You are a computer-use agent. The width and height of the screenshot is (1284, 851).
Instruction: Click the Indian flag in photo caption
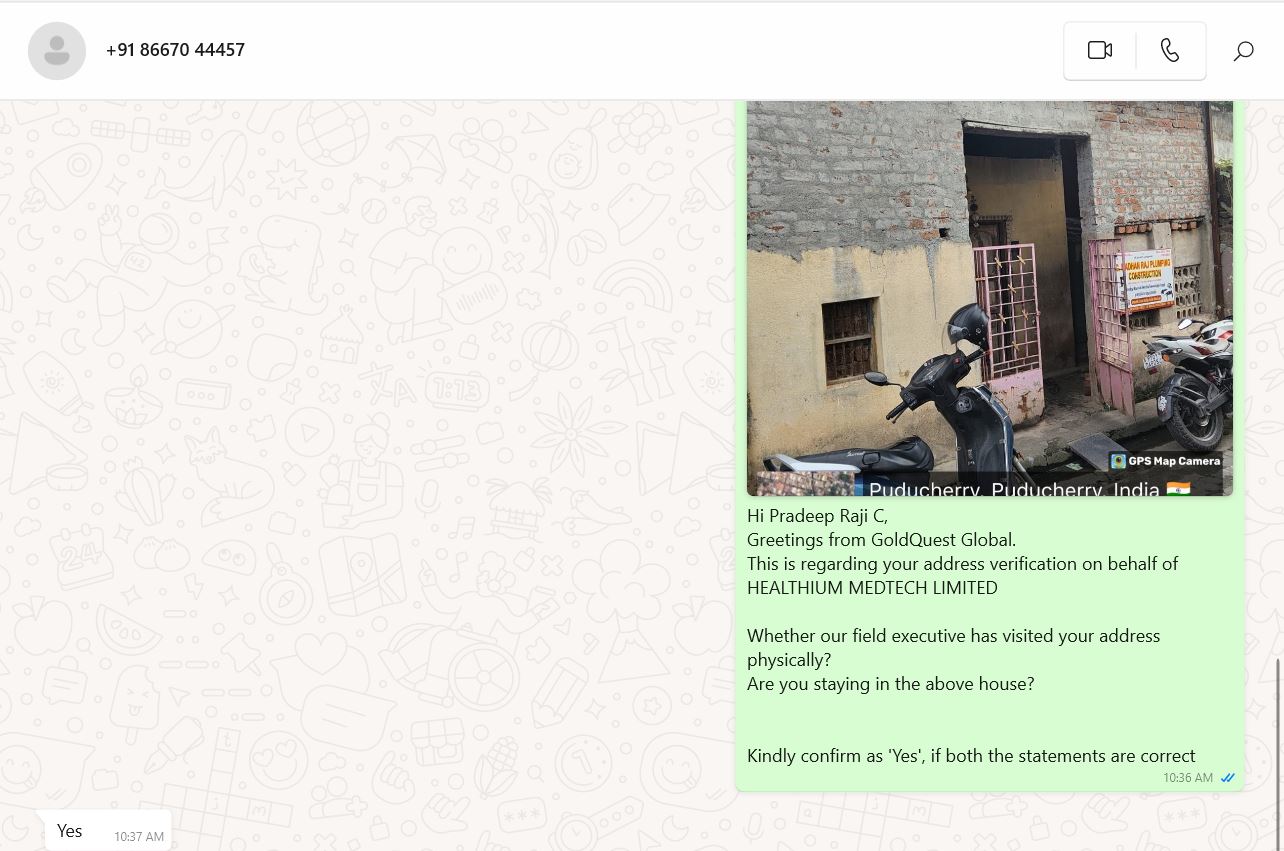pyautogui.click(x=1178, y=489)
